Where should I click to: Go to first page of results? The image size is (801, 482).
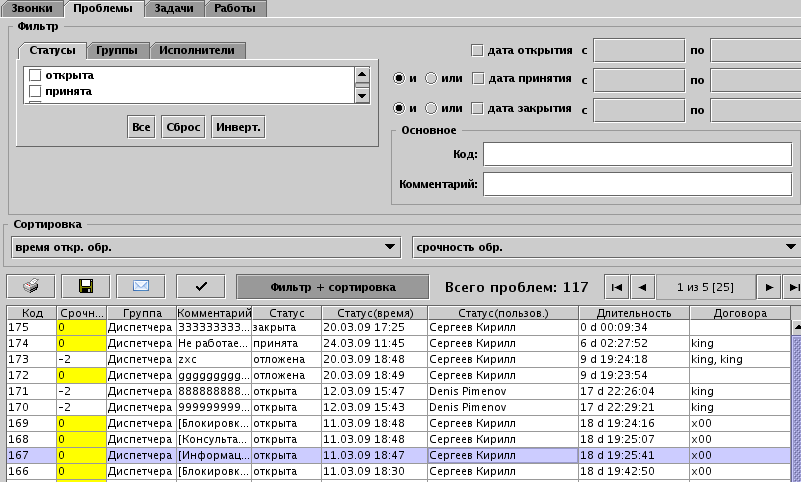point(617,287)
